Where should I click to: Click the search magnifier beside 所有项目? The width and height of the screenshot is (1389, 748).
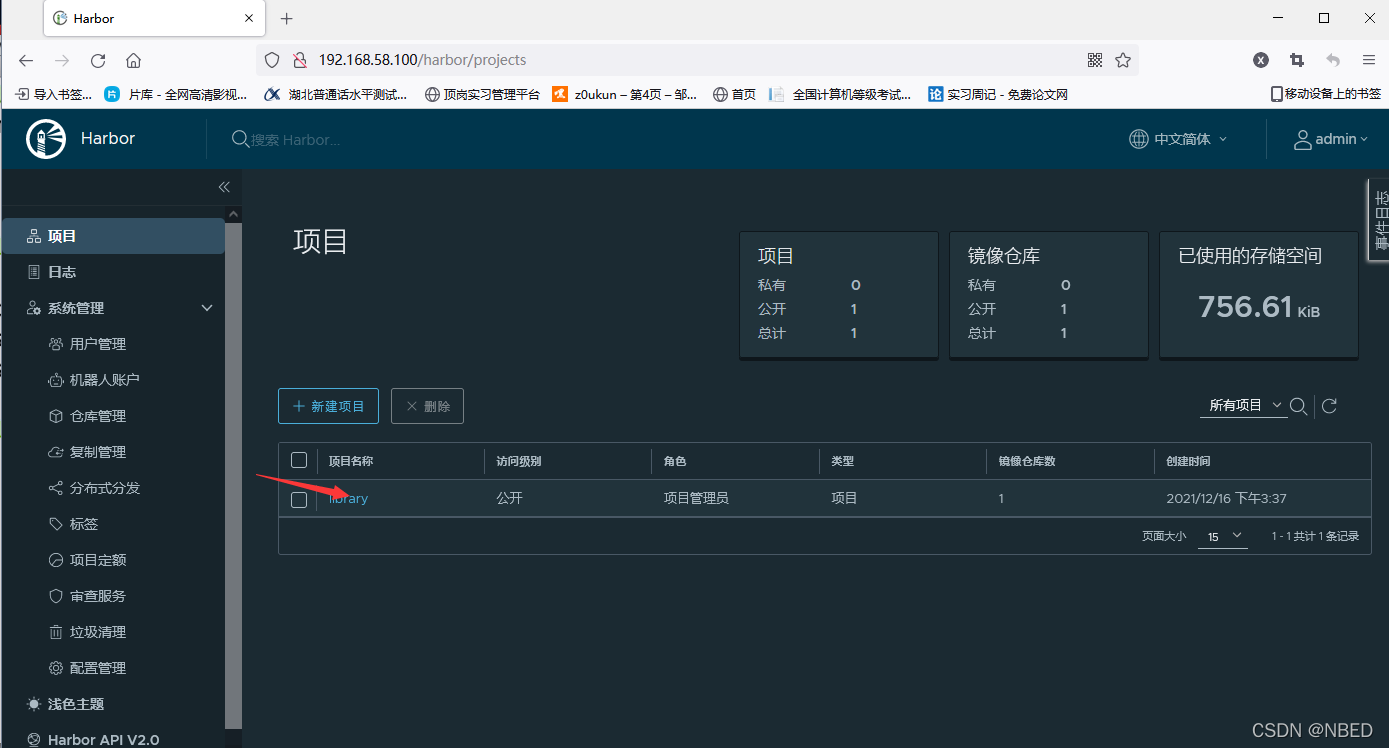click(1298, 406)
